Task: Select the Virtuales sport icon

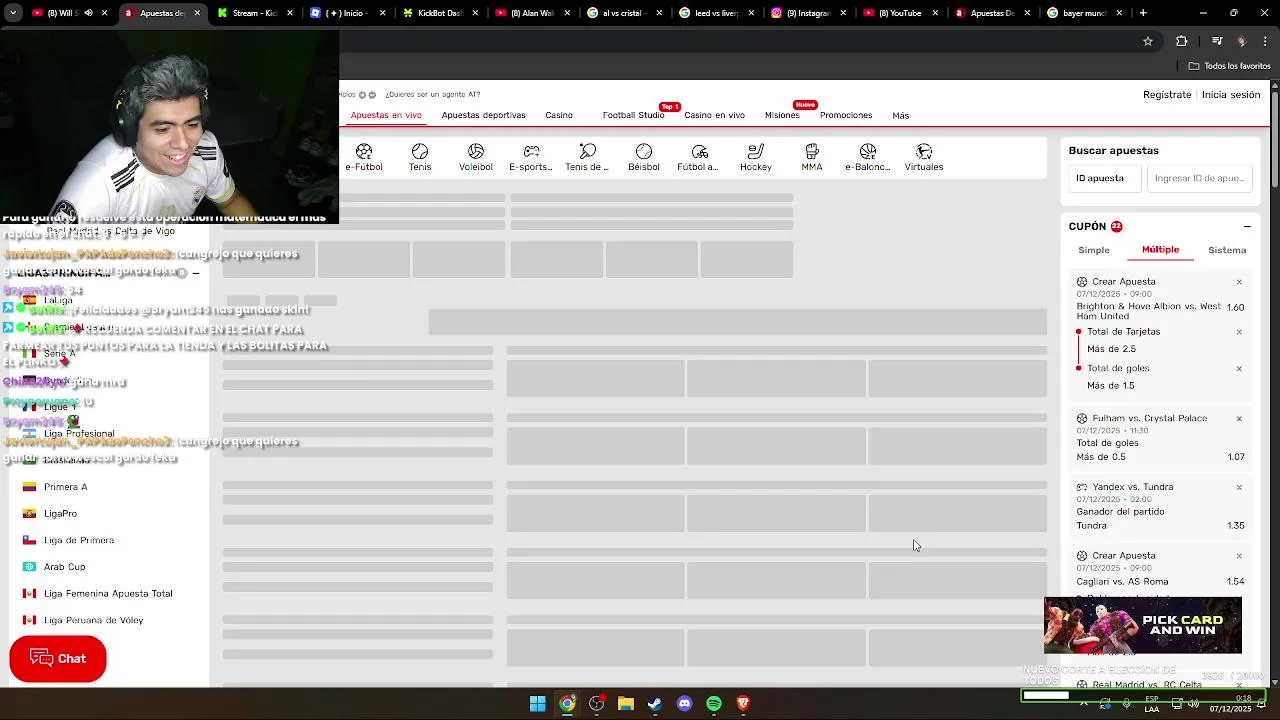Action: [924, 157]
